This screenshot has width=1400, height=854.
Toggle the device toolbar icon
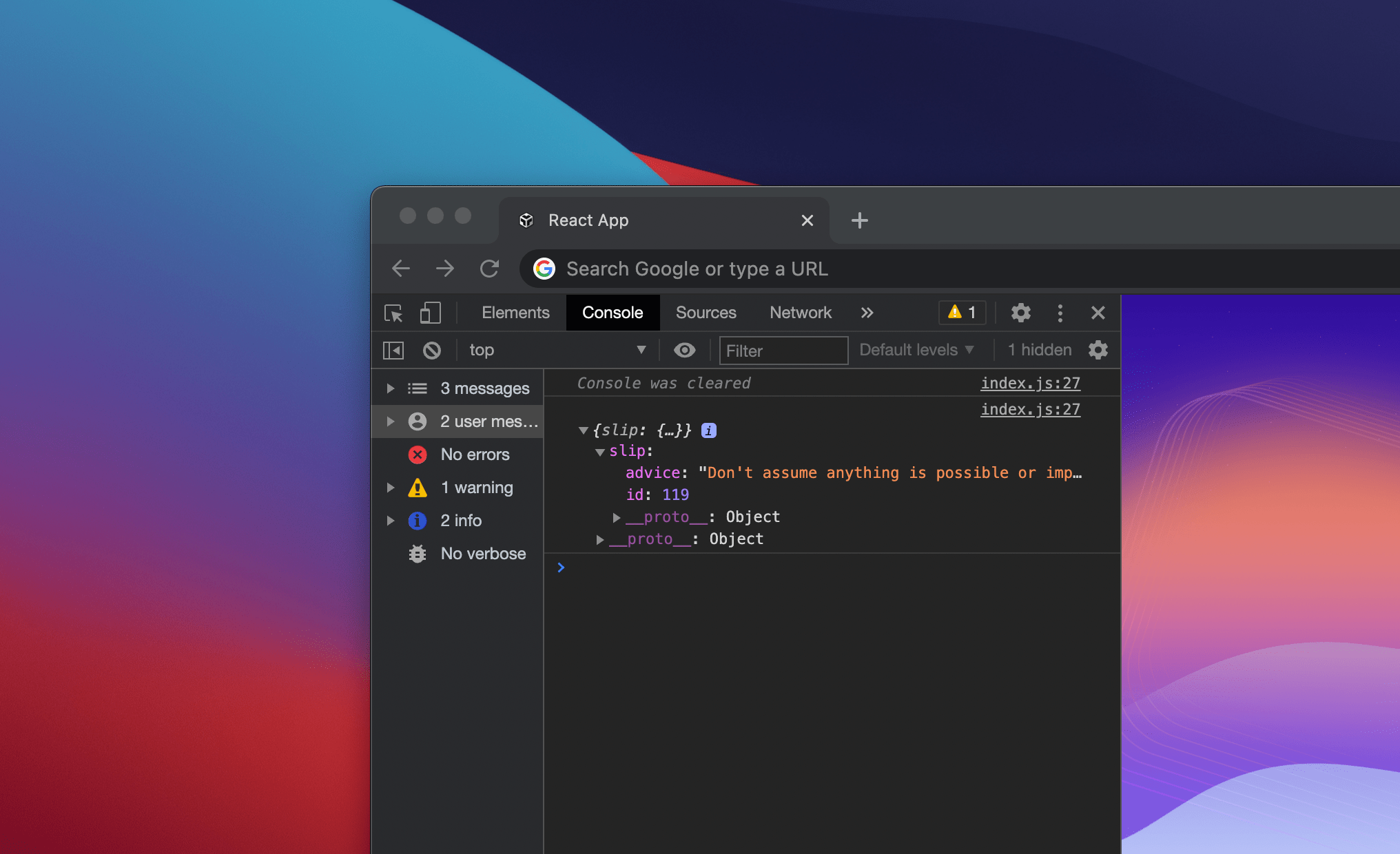431,313
